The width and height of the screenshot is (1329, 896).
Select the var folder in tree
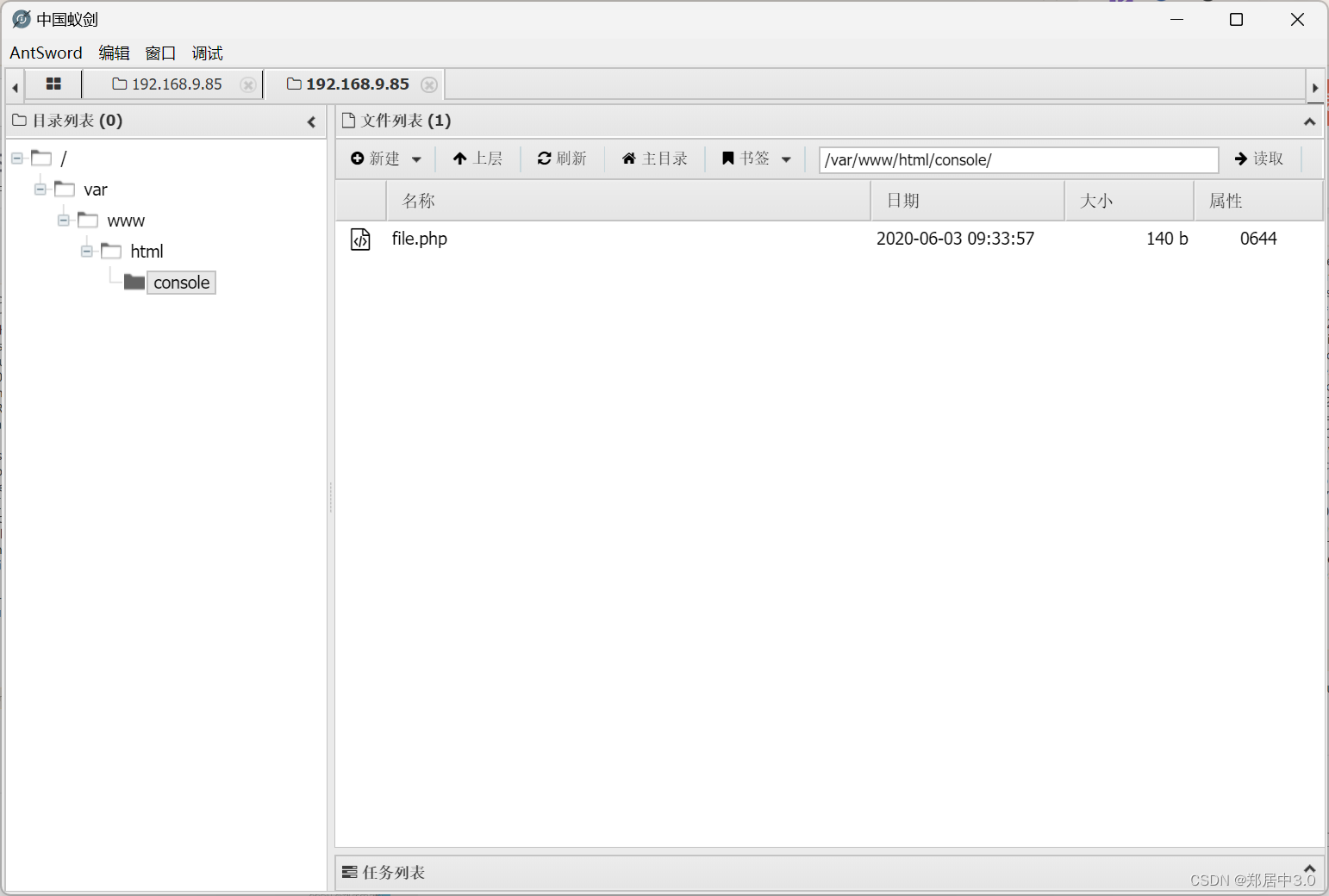[96, 190]
